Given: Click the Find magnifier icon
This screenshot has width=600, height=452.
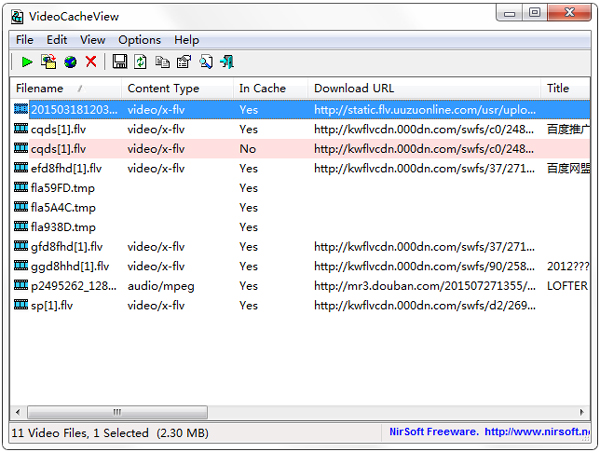Looking at the screenshot, I should pyautogui.click(x=206, y=62).
